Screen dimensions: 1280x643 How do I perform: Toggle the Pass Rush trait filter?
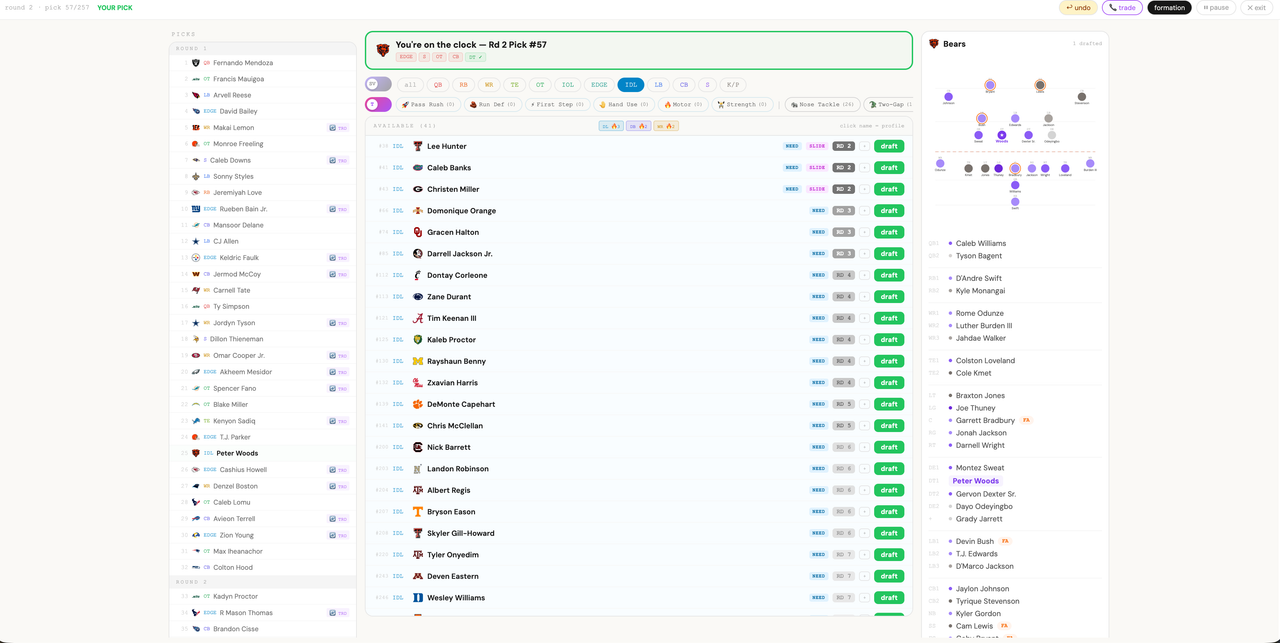click(x=428, y=104)
